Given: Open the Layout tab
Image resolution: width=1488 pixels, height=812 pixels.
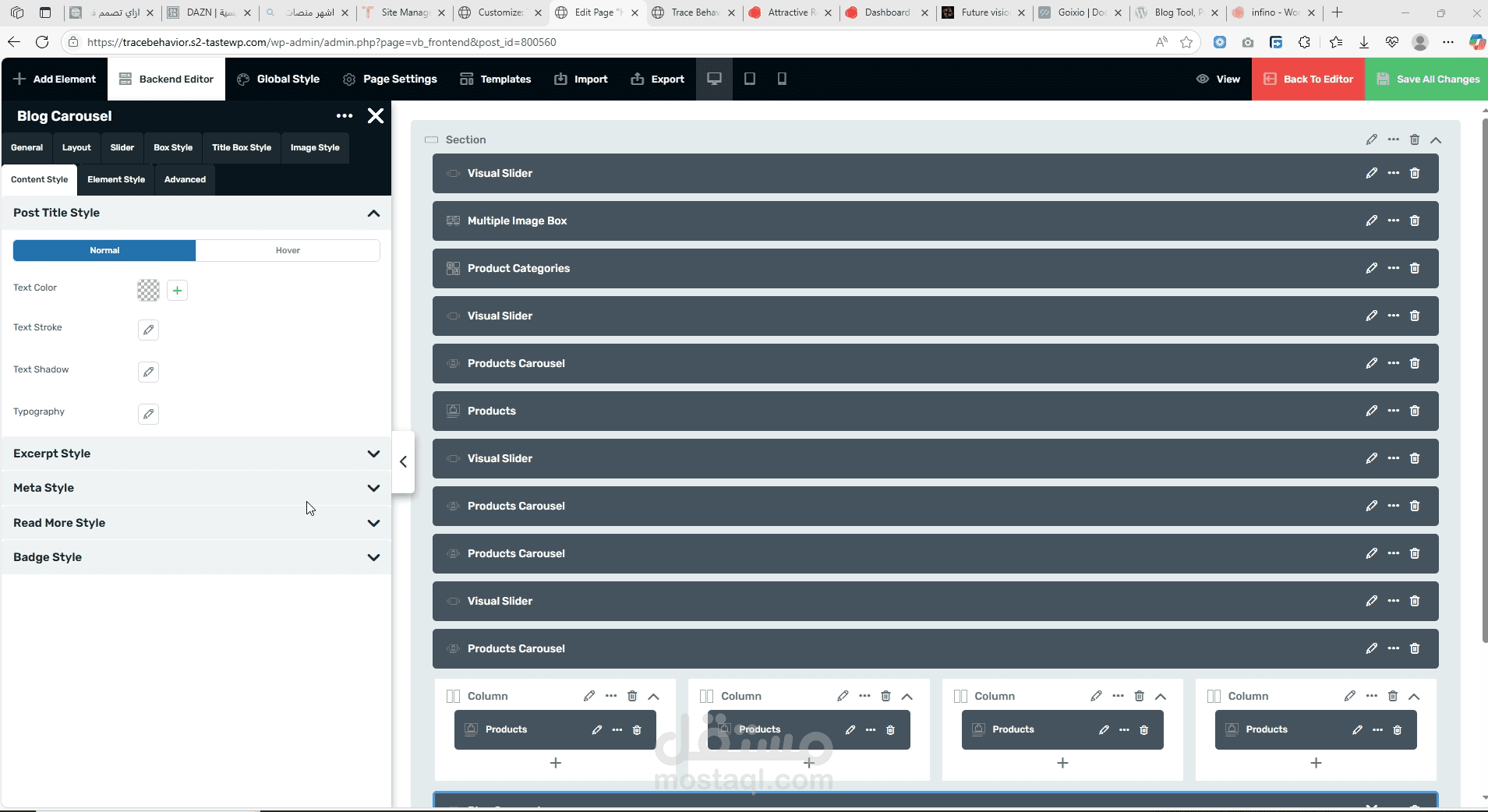Looking at the screenshot, I should (76, 147).
